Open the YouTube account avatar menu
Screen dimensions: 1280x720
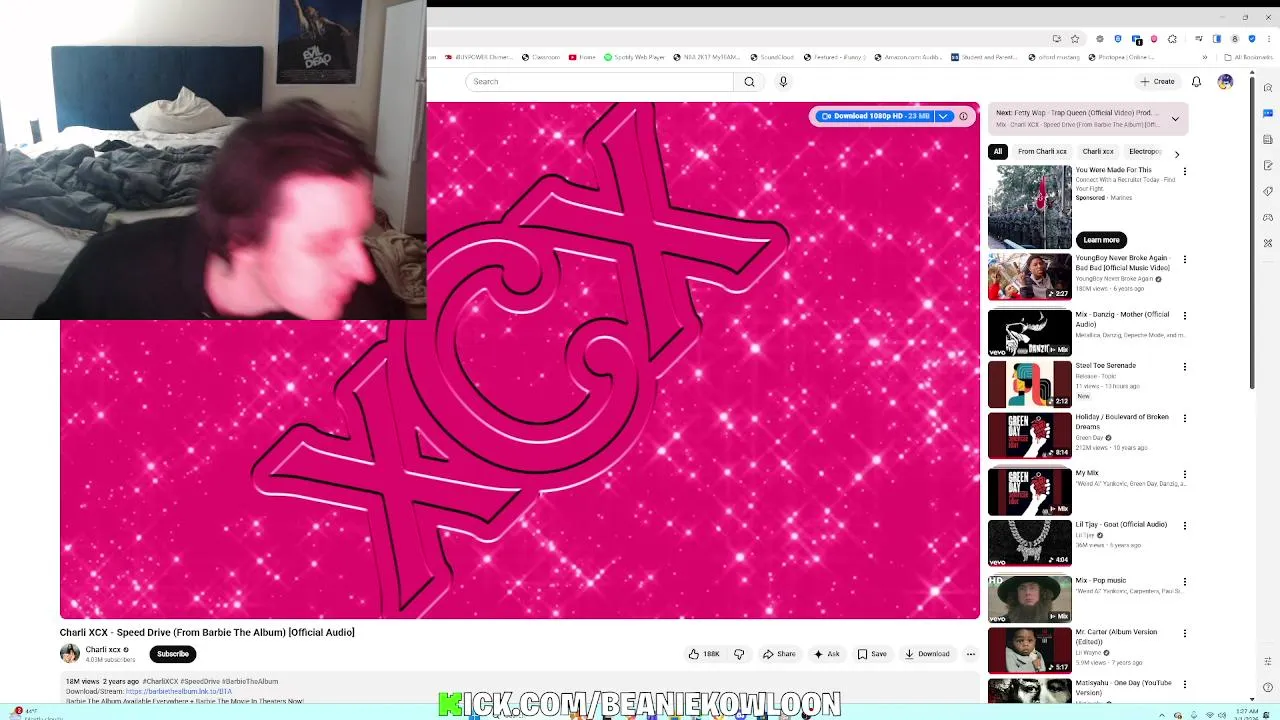(1225, 82)
